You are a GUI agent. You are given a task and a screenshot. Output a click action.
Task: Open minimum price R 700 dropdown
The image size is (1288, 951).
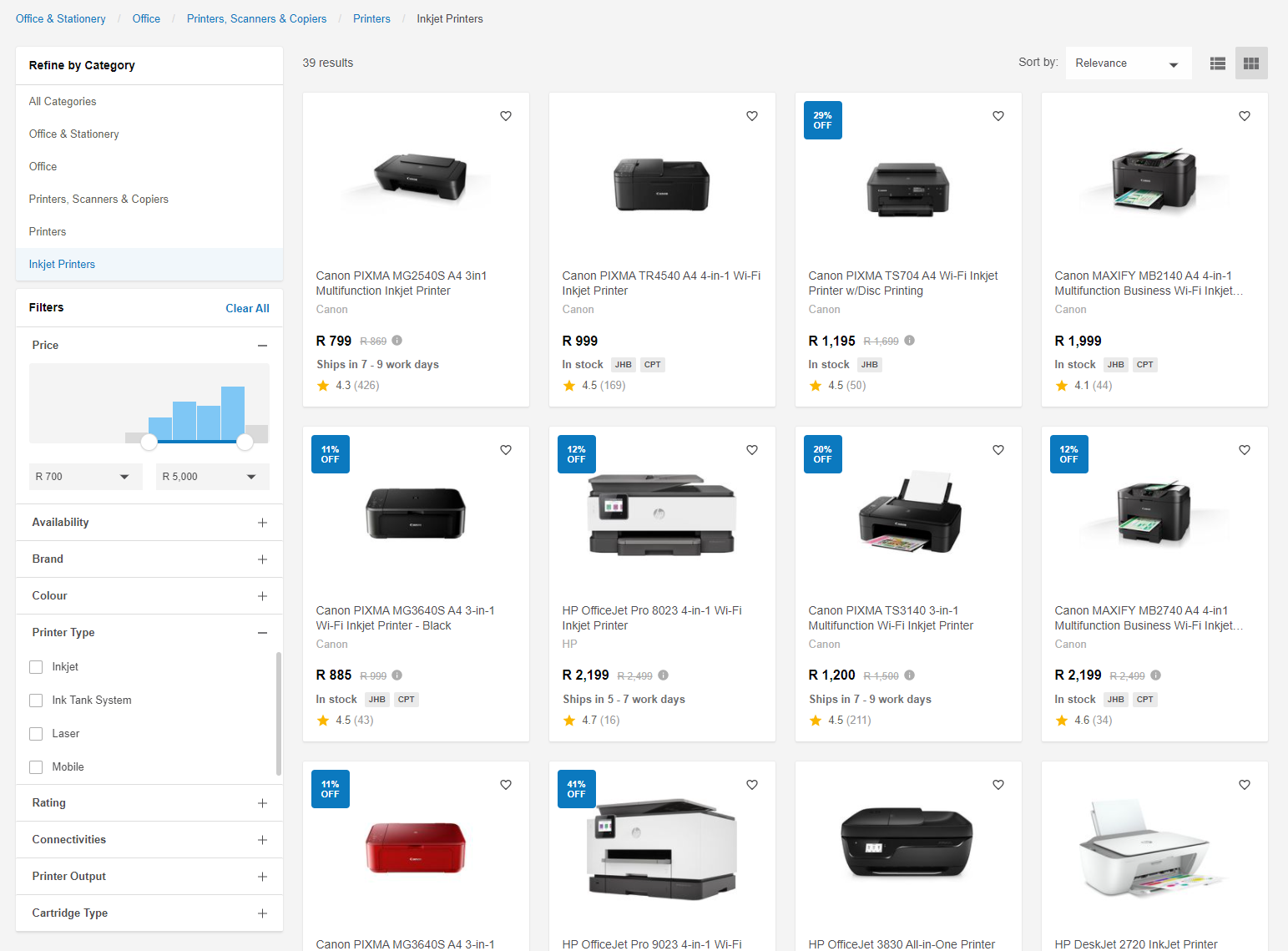[x=86, y=477]
